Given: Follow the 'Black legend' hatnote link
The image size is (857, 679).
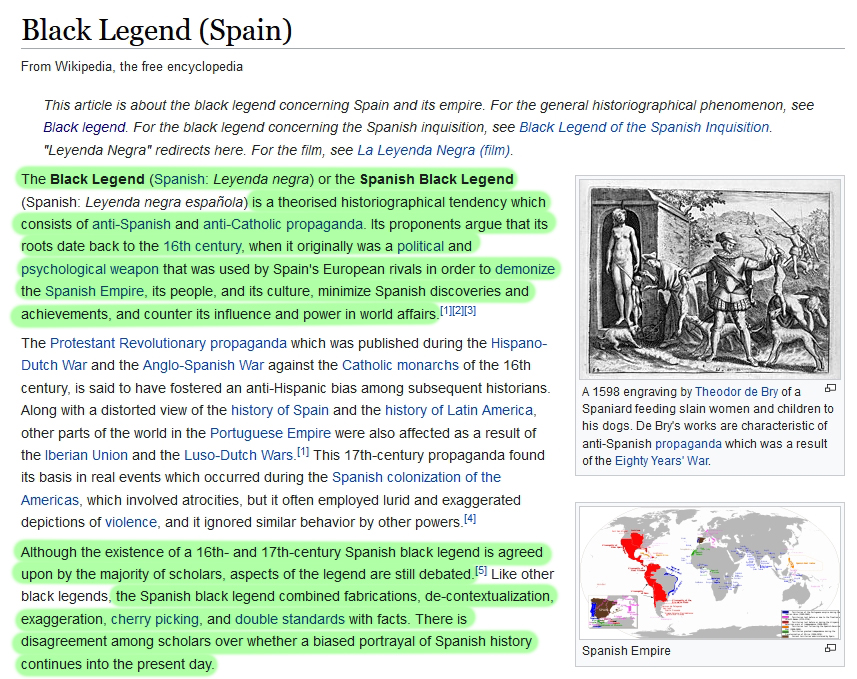Looking at the screenshot, I should tap(84, 127).
